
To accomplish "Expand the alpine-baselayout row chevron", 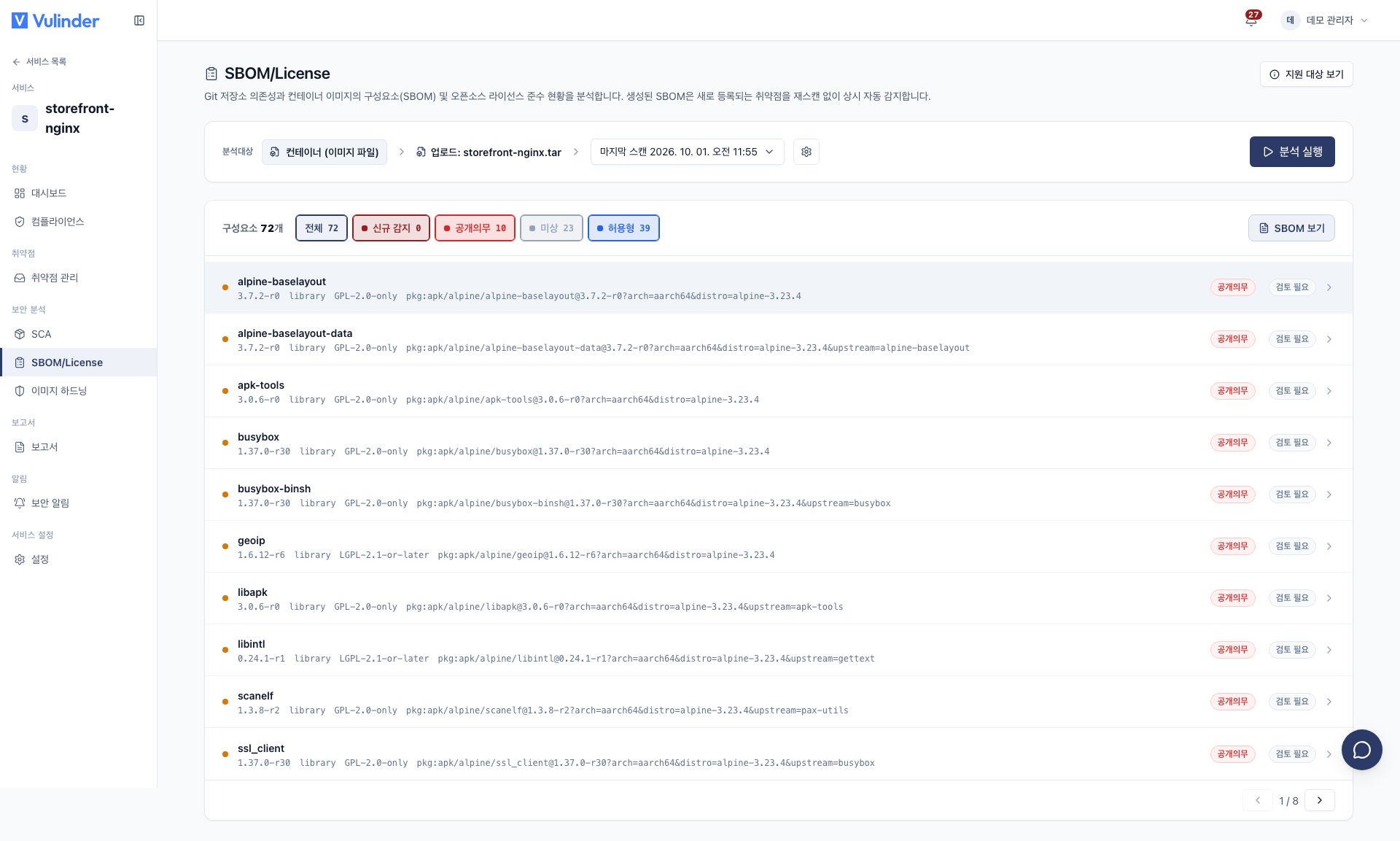I will coord(1329,287).
